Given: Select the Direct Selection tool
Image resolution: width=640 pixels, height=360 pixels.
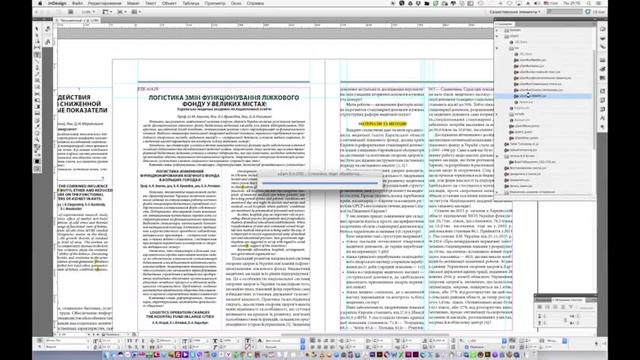Looking at the screenshot, I should [37, 35].
